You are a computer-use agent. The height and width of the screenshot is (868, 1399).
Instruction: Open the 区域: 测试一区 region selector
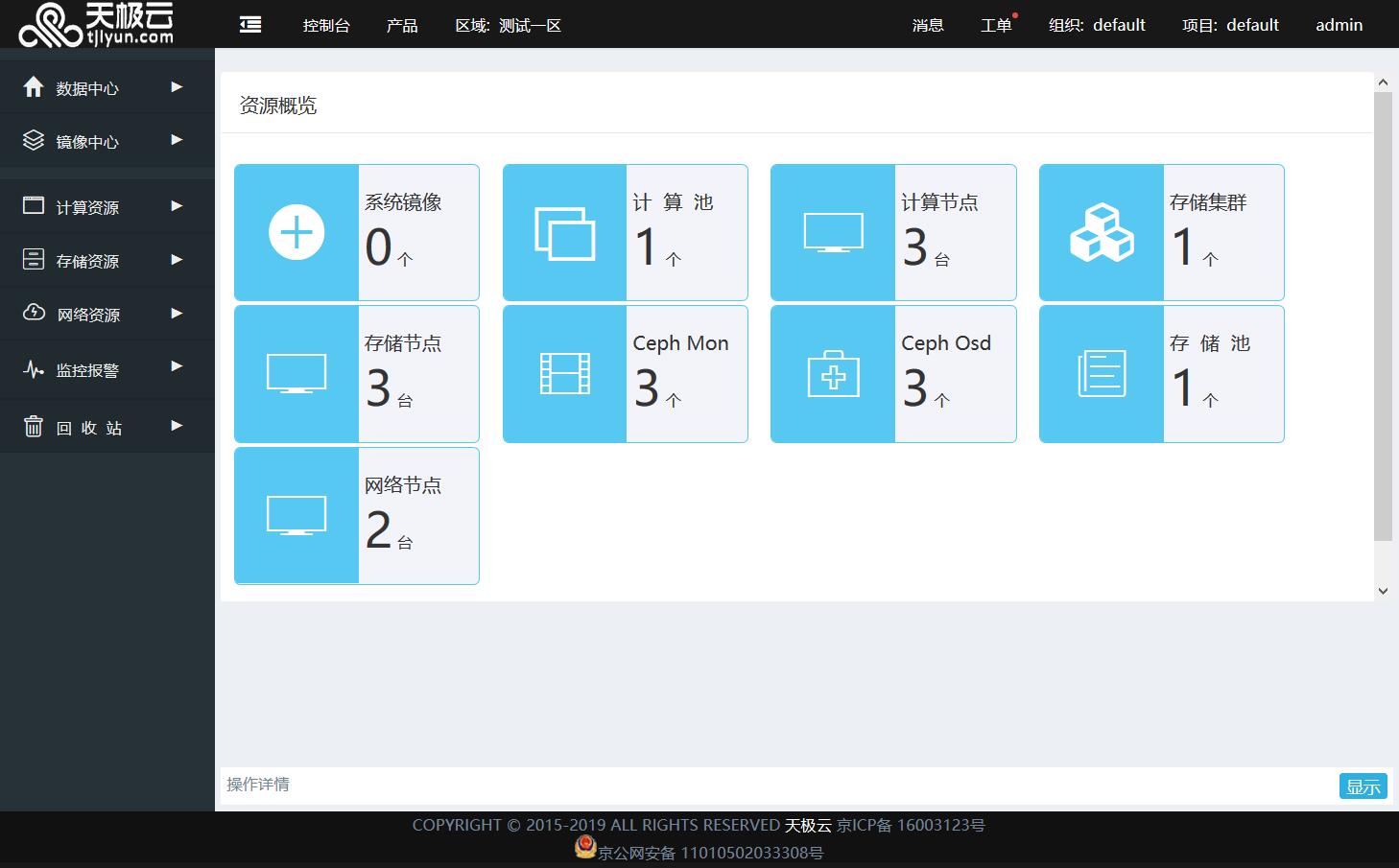click(x=508, y=25)
